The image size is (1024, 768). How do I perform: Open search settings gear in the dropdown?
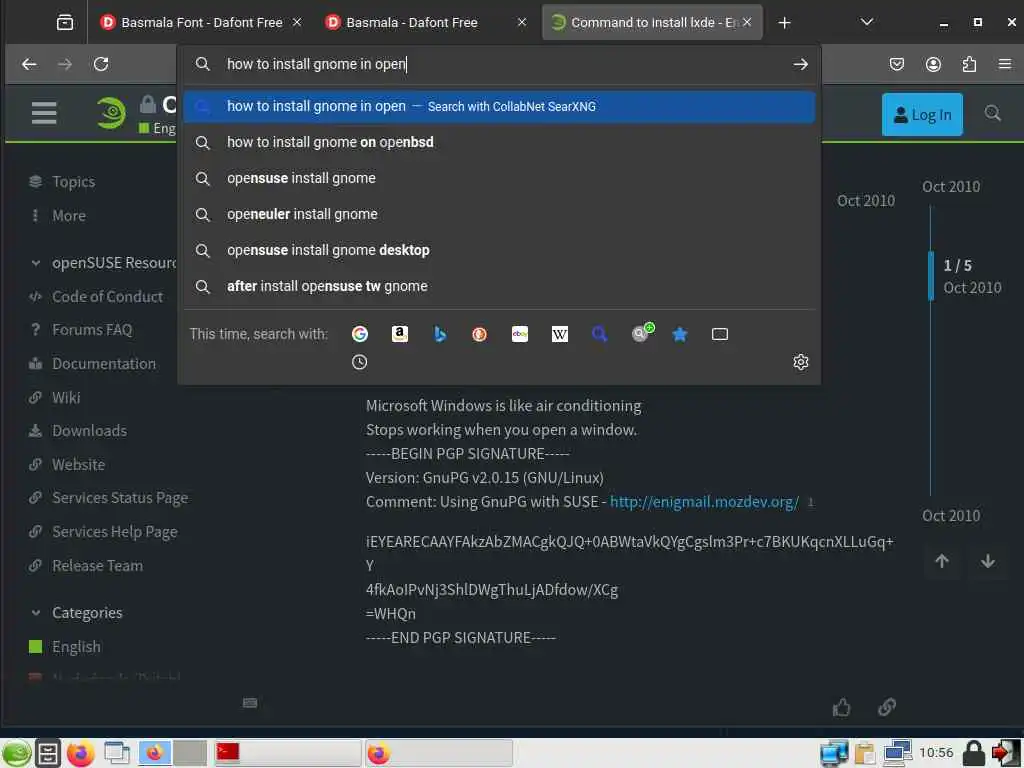[x=801, y=362]
